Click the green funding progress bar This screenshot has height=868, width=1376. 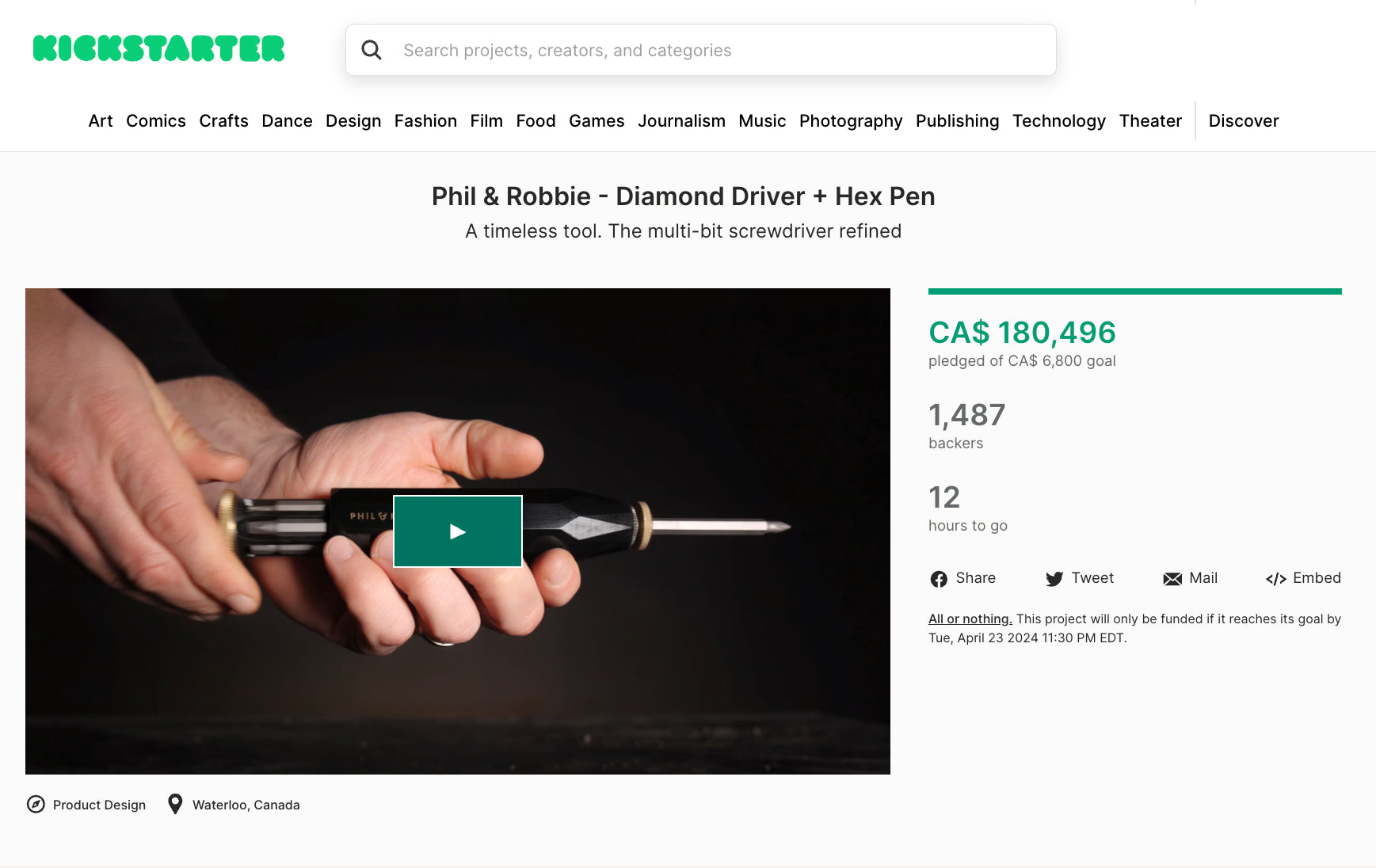point(1135,291)
